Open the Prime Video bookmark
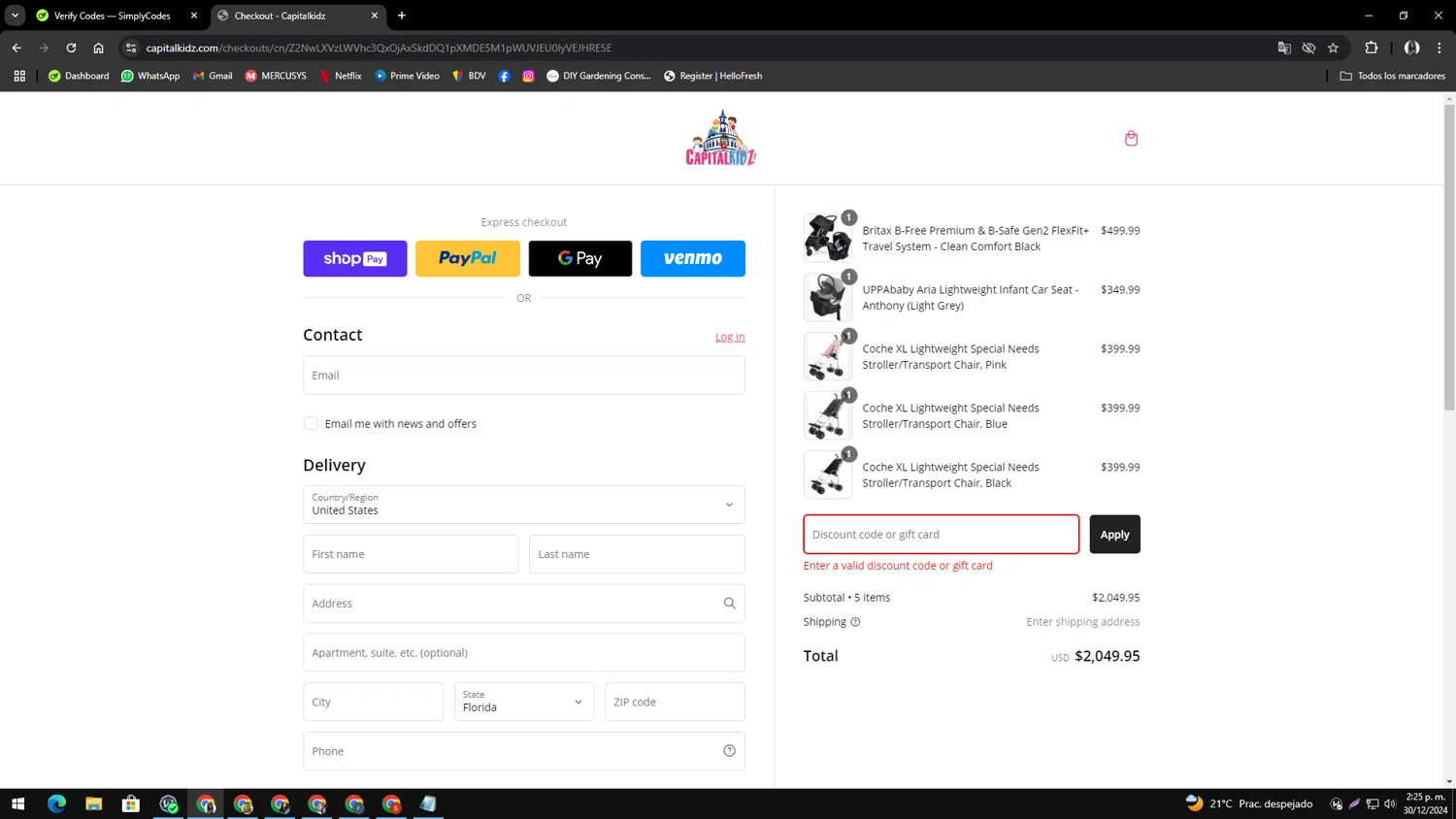 (407, 76)
